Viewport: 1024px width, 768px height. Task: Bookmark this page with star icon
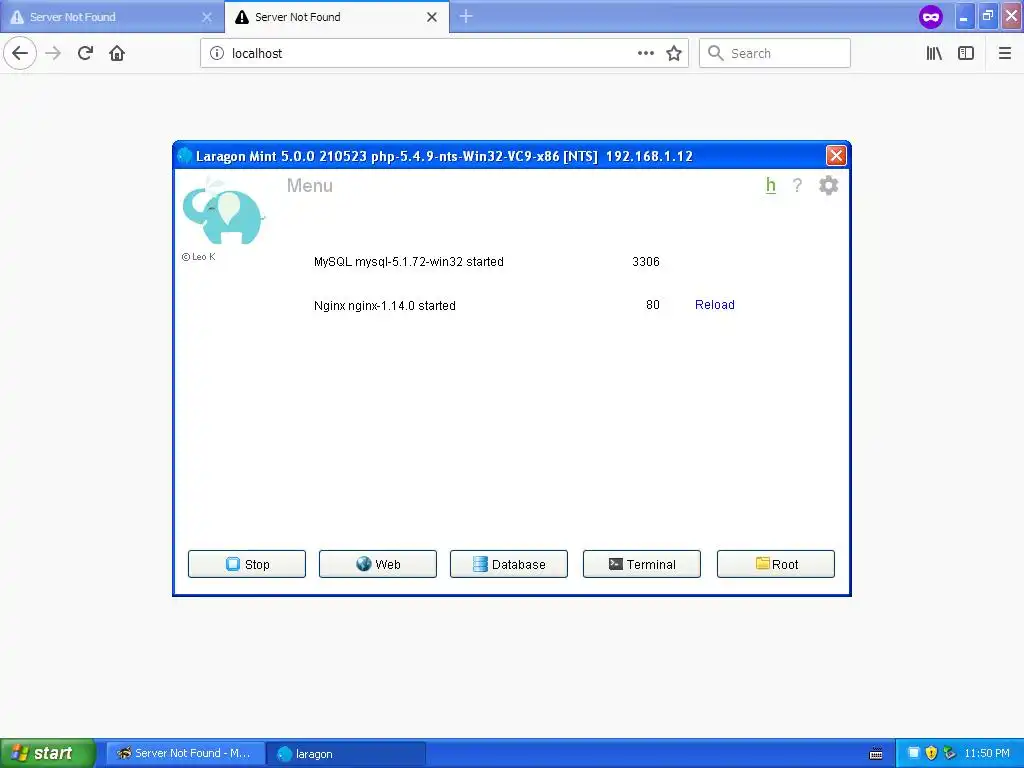coord(674,54)
